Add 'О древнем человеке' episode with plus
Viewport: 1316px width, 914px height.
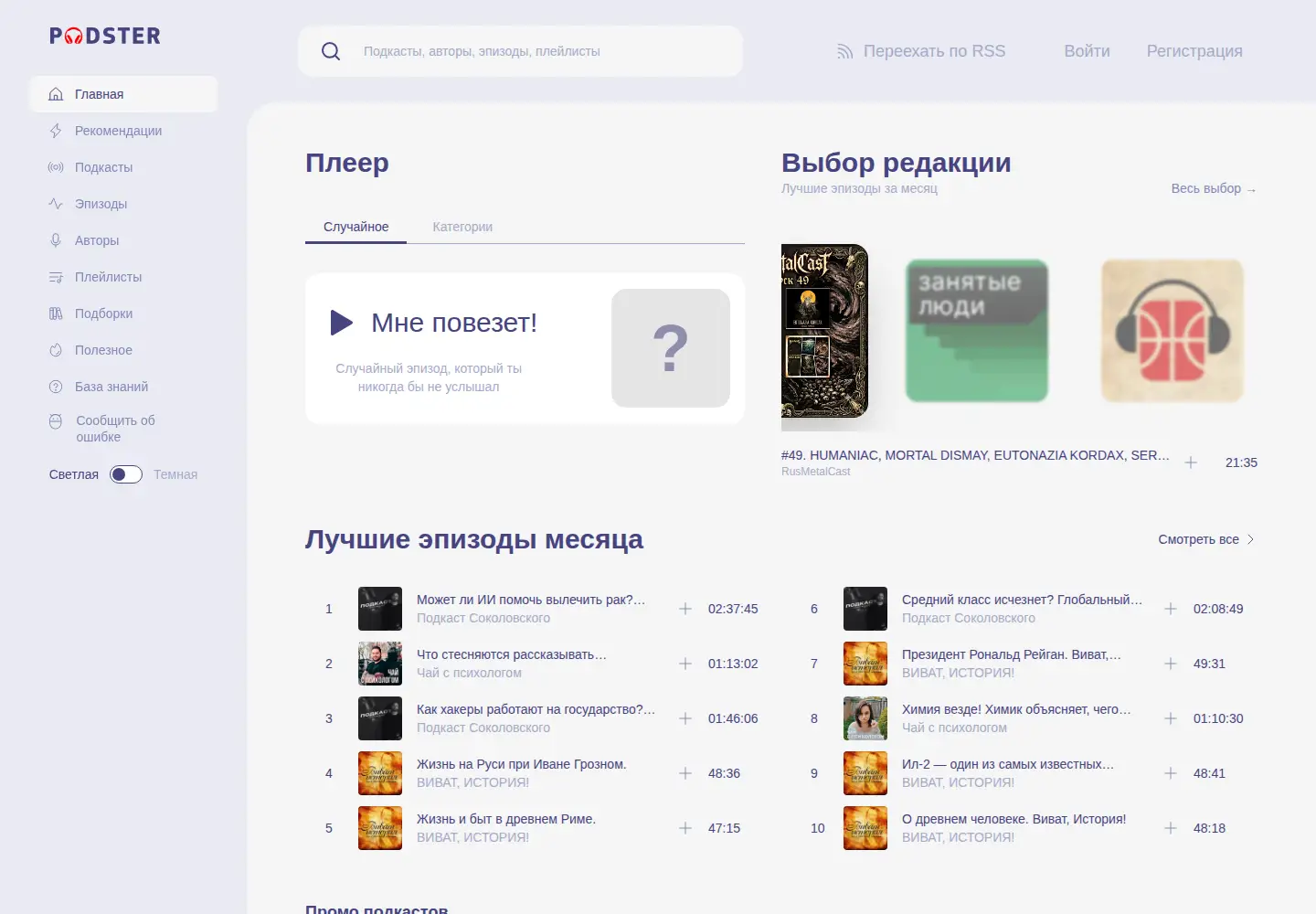[x=1171, y=828]
